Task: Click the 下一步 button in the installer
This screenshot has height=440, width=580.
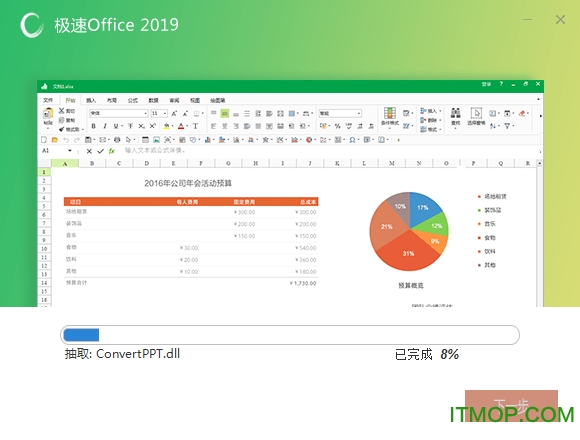Action: [511, 406]
